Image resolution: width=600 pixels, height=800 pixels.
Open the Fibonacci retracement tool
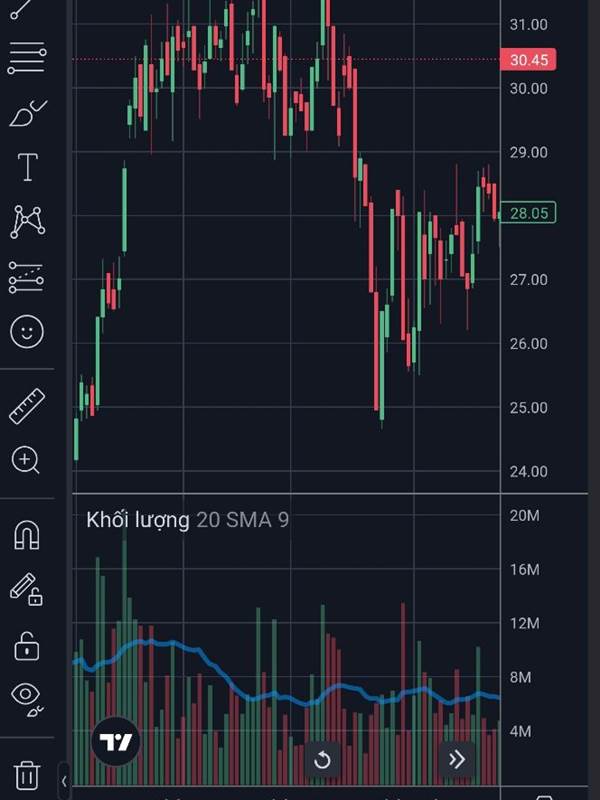tap(27, 58)
